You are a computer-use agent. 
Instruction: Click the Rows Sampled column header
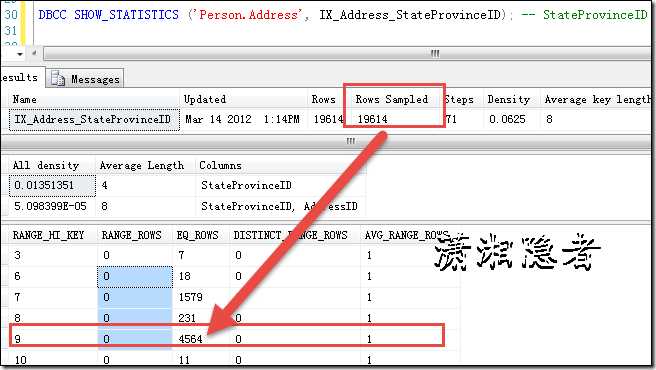(x=393, y=100)
